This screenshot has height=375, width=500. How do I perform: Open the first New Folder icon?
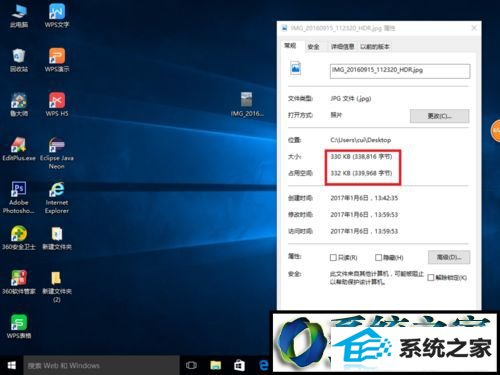click(57, 238)
